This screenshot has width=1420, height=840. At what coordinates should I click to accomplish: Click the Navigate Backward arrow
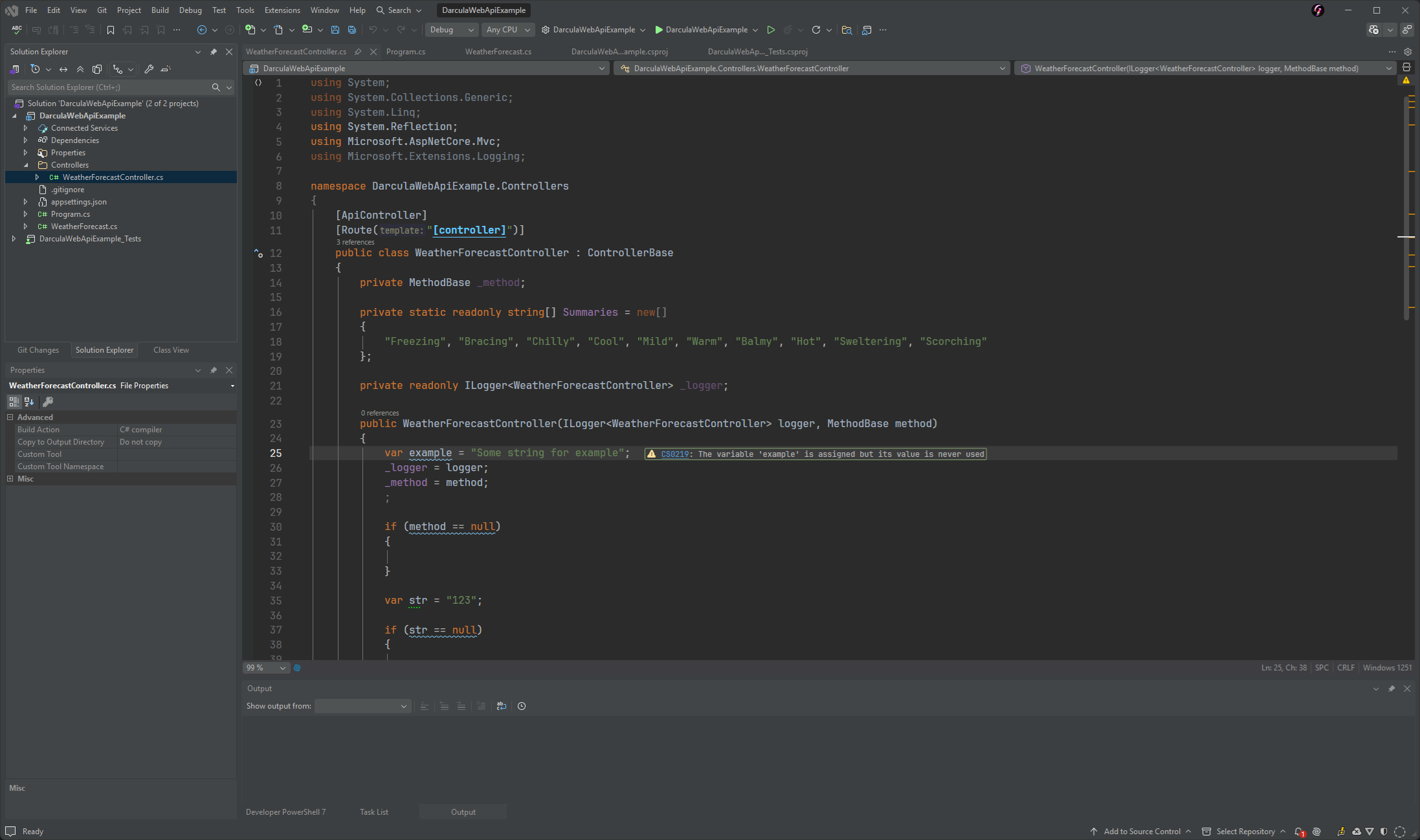click(201, 30)
